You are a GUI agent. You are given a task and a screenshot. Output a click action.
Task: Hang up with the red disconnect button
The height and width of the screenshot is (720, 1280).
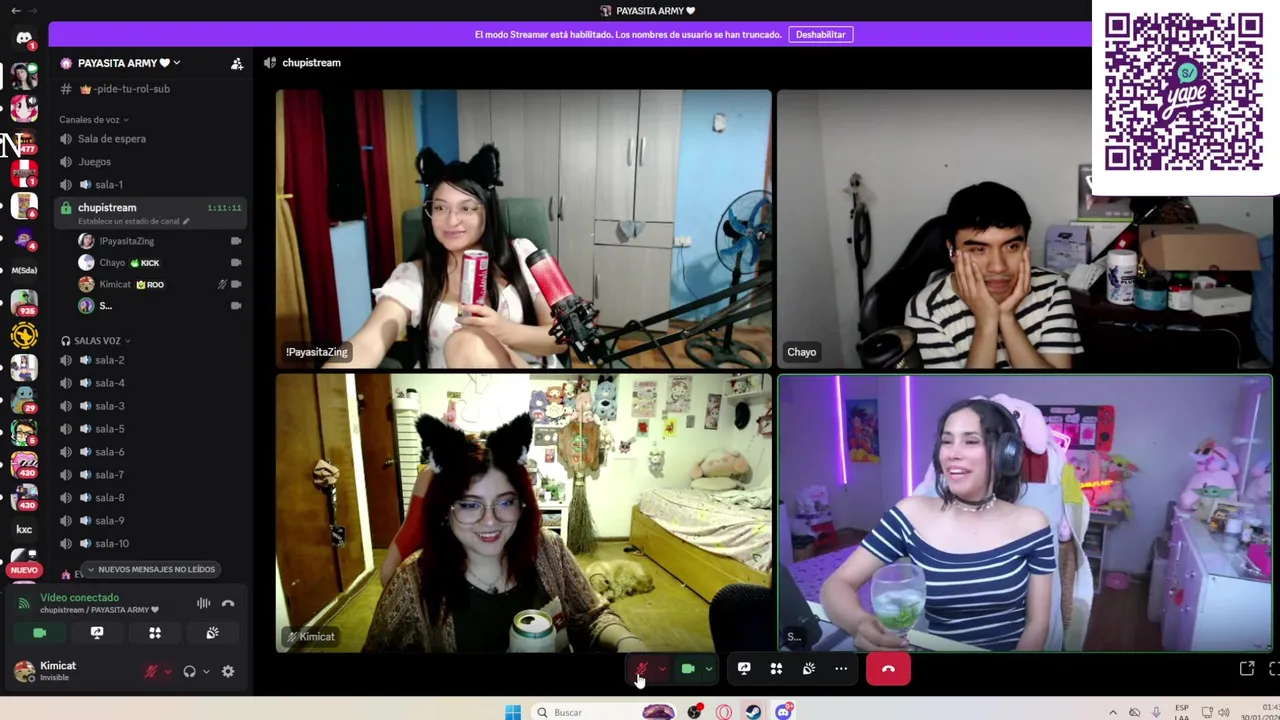click(888, 669)
